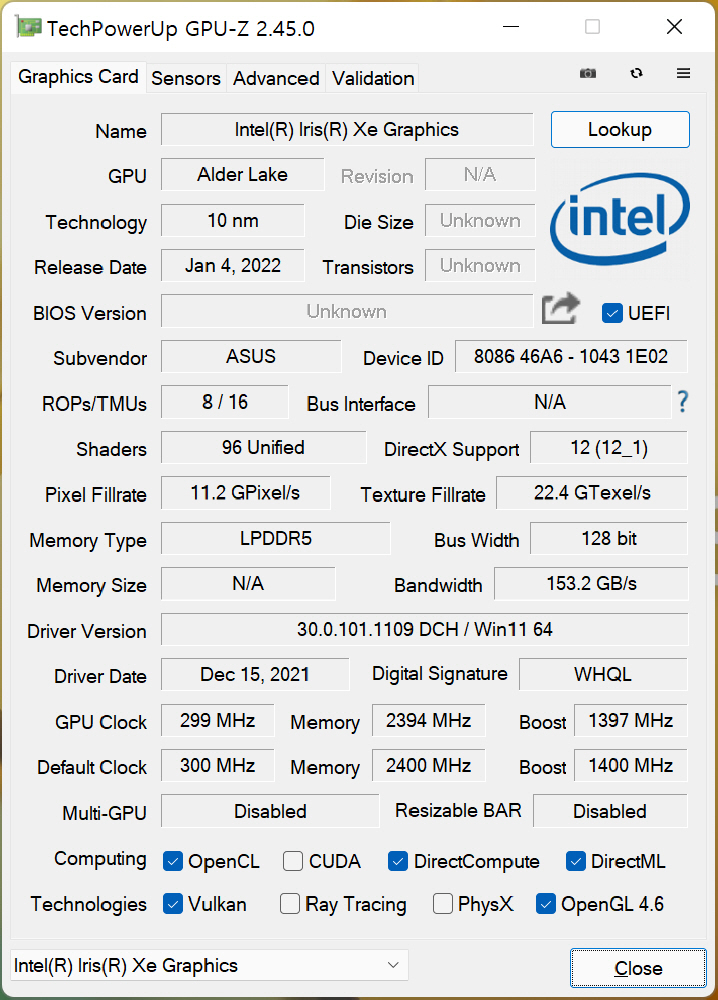Click the Name field Intel(R) Iris(R) Xe Graphics
Image resolution: width=718 pixels, height=1000 pixels.
pos(347,129)
